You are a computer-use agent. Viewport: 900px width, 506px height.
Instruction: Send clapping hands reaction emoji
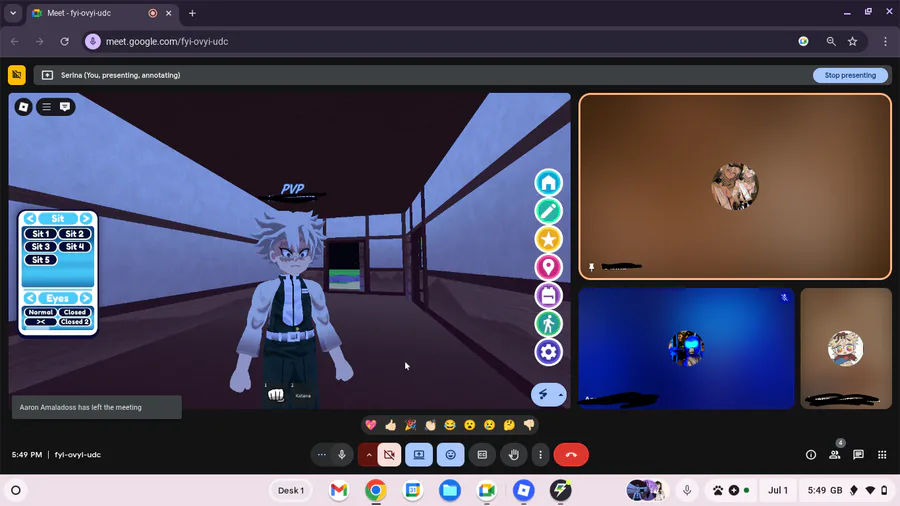point(430,425)
